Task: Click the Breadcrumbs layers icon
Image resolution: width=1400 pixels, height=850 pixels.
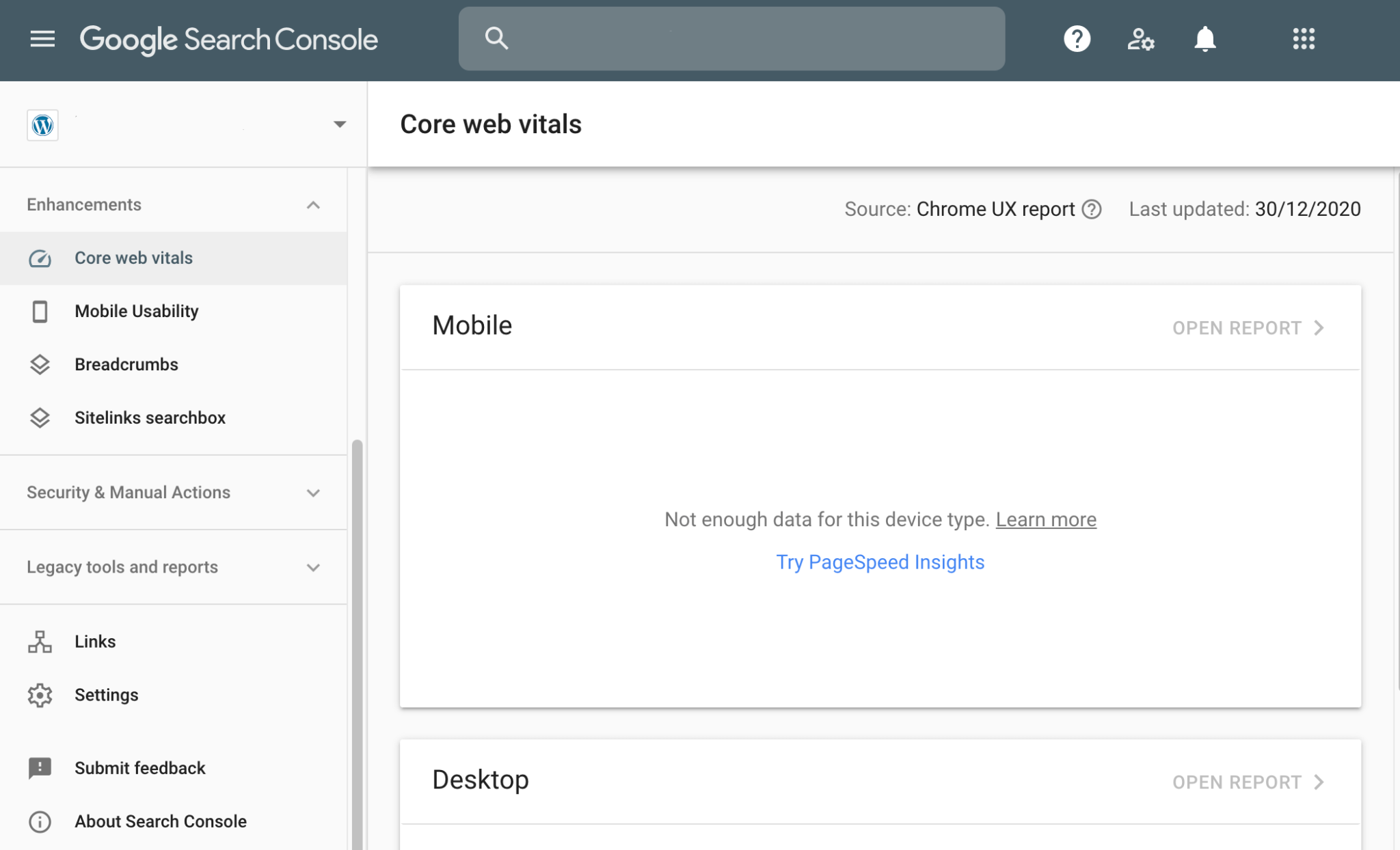Action: point(40,365)
